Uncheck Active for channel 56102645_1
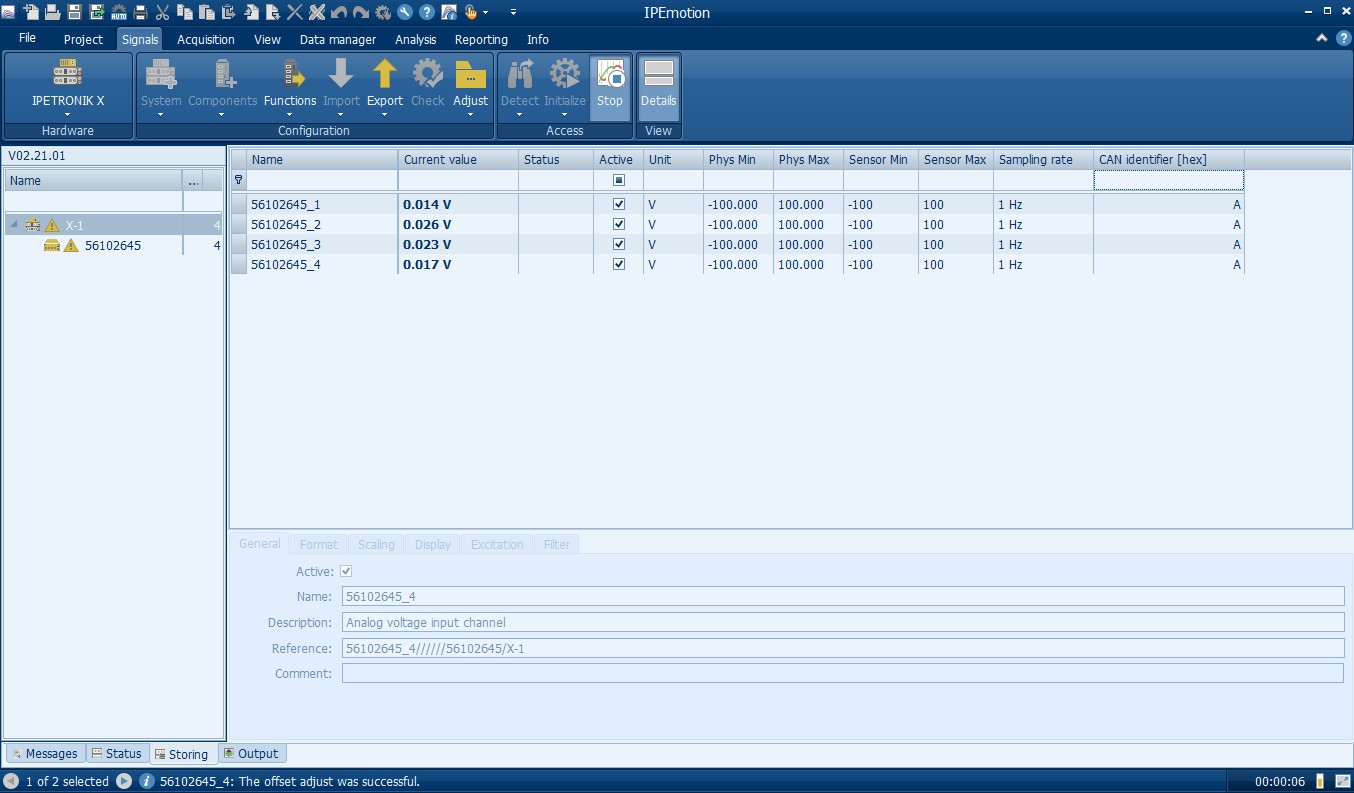Image resolution: width=1354 pixels, height=793 pixels. click(619, 204)
